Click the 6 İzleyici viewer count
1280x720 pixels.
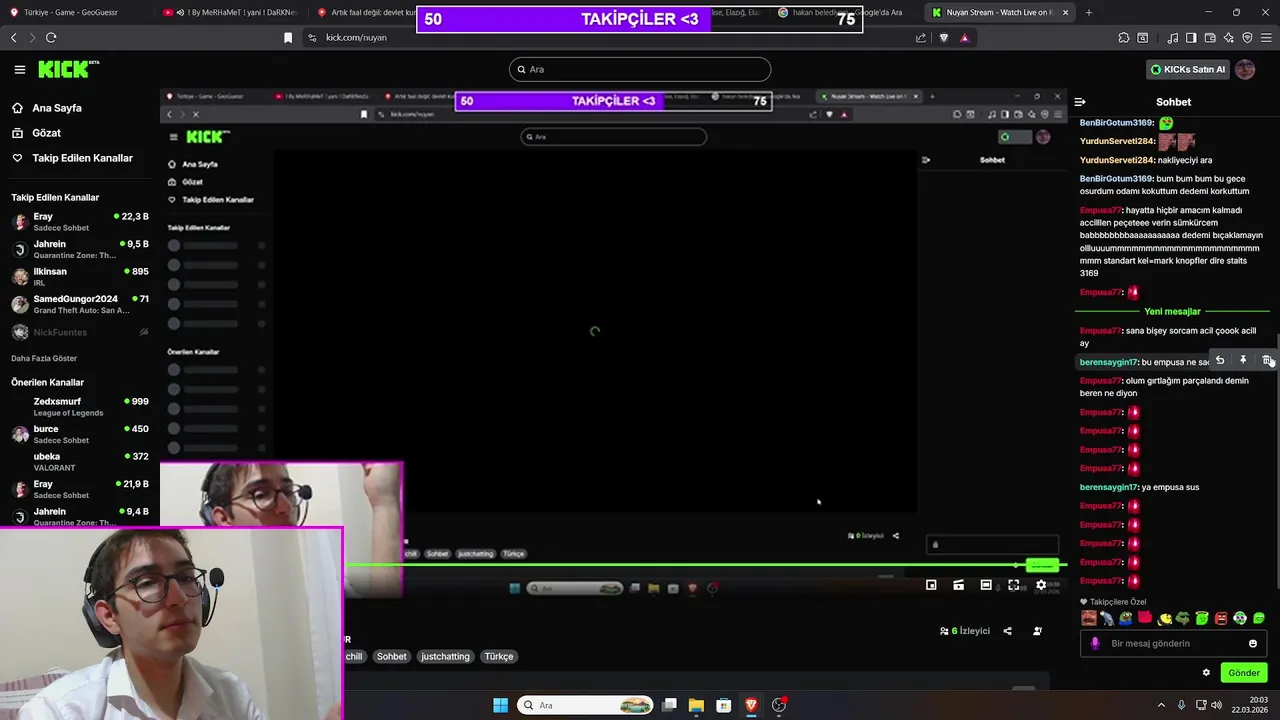(x=965, y=631)
